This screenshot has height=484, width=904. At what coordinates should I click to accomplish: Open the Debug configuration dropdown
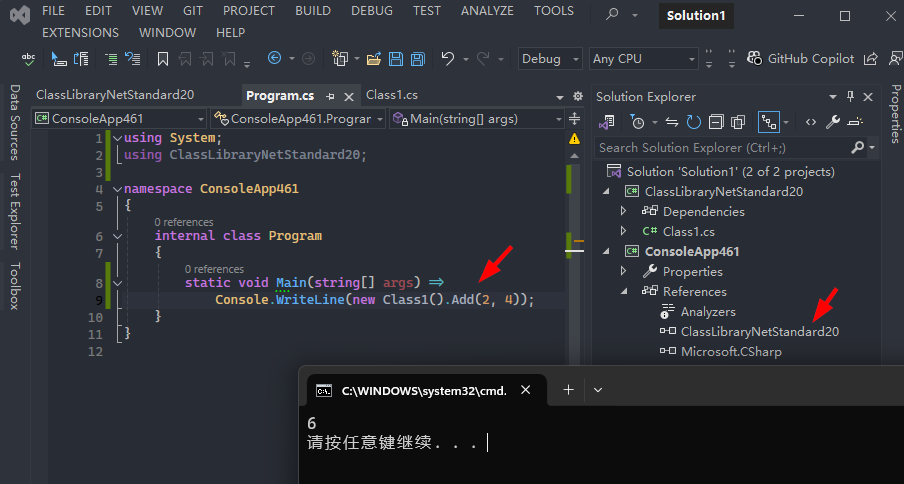[549, 59]
